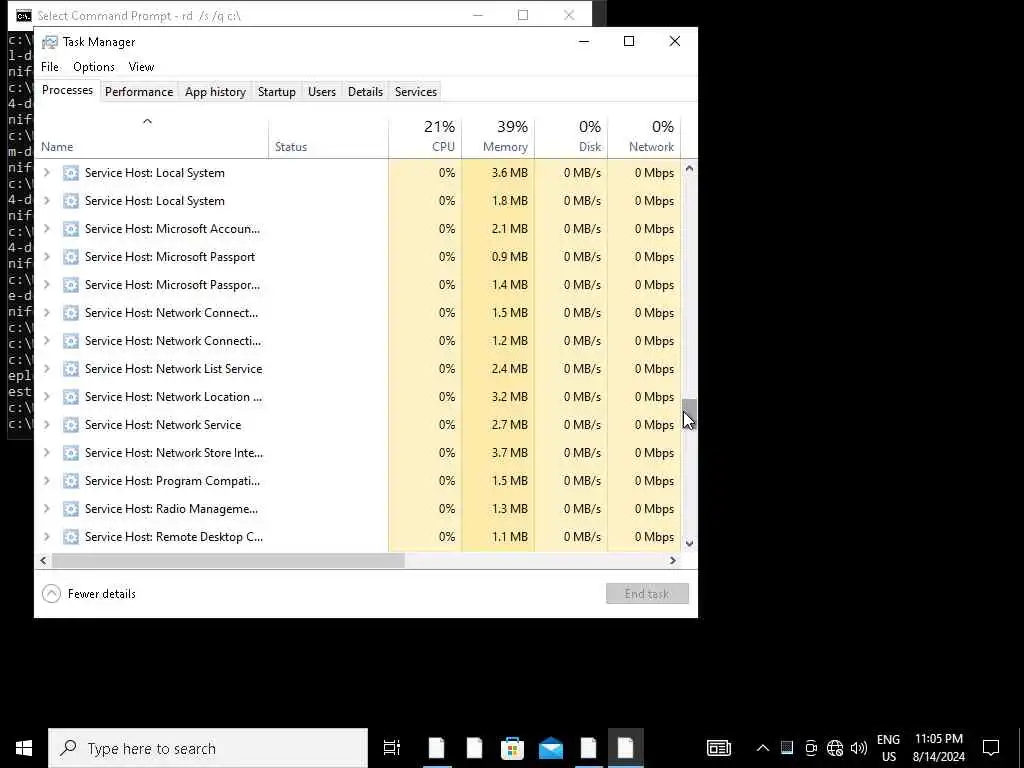This screenshot has height=768, width=1024.
Task: Click the gear icon of Service Host: Network Location
Action: (71, 397)
